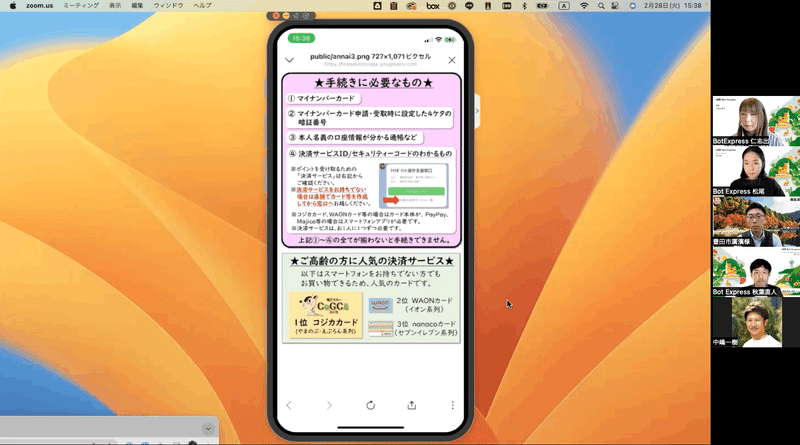Screen dimensions: 800x445
Task: Tap the public/annai3.png page title
Action: (370, 56)
